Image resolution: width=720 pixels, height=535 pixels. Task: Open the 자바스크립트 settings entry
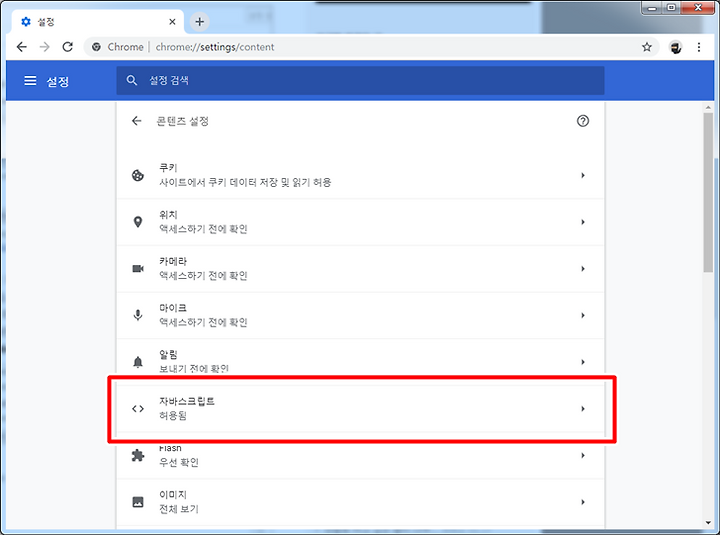click(x=360, y=409)
